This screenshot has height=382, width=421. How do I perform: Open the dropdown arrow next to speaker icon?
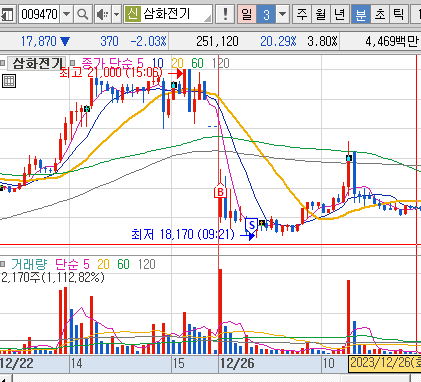click(x=116, y=14)
